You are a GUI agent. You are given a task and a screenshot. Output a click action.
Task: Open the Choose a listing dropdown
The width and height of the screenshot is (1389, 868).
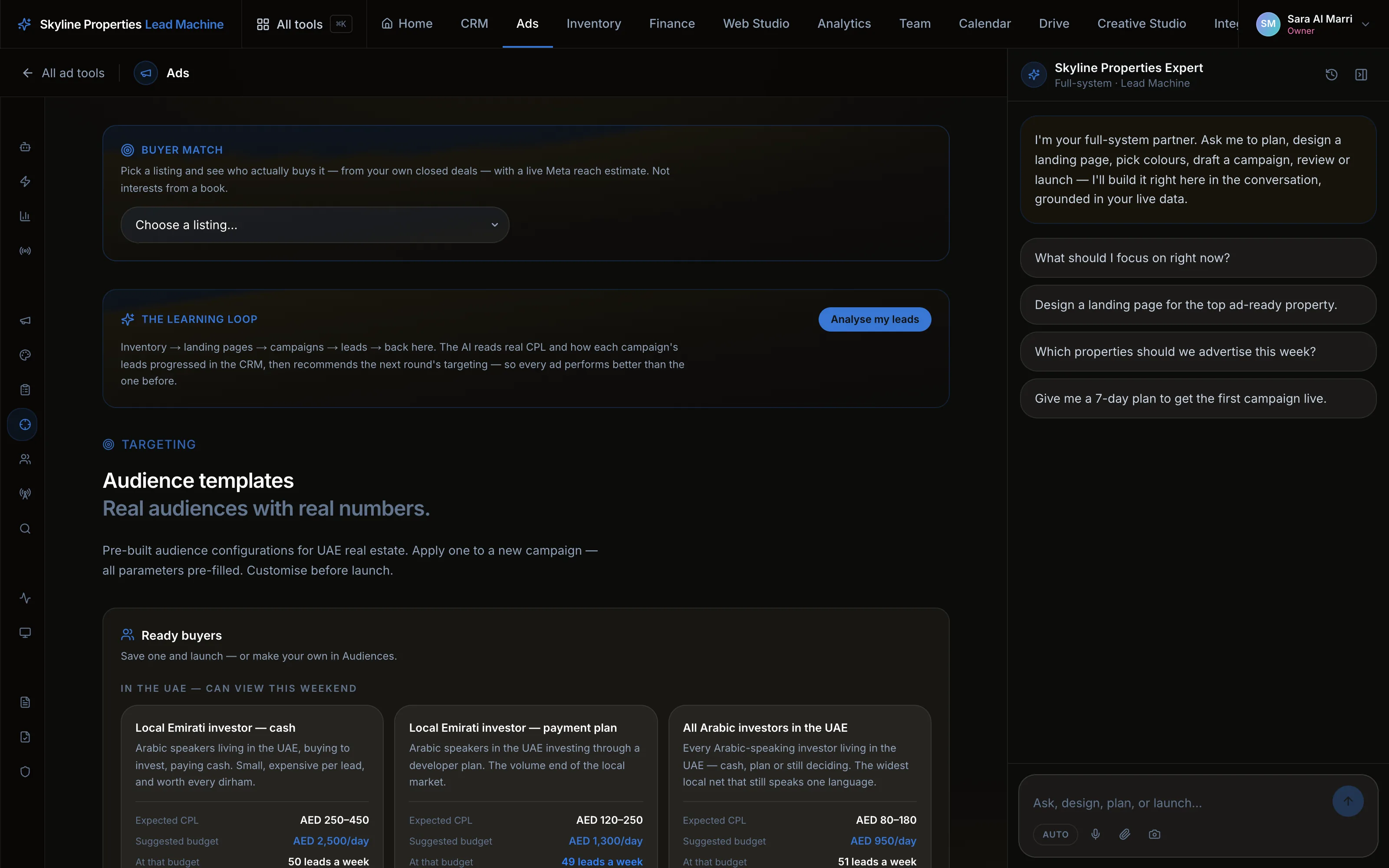(x=315, y=225)
